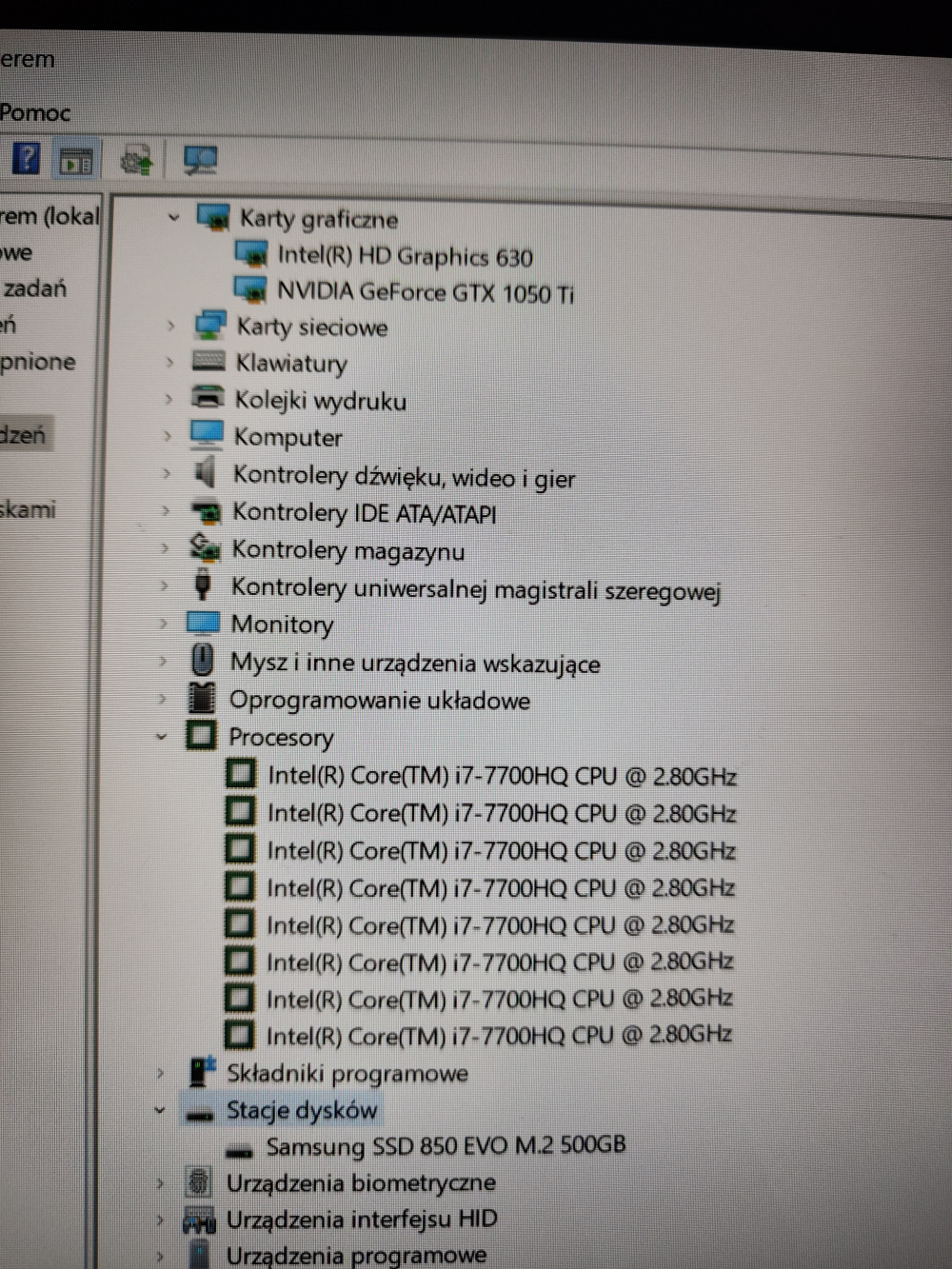Click the NVIDIA GeForce GTX 1050 Ti icon
The width and height of the screenshot is (952, 1269).
point(250,289)
